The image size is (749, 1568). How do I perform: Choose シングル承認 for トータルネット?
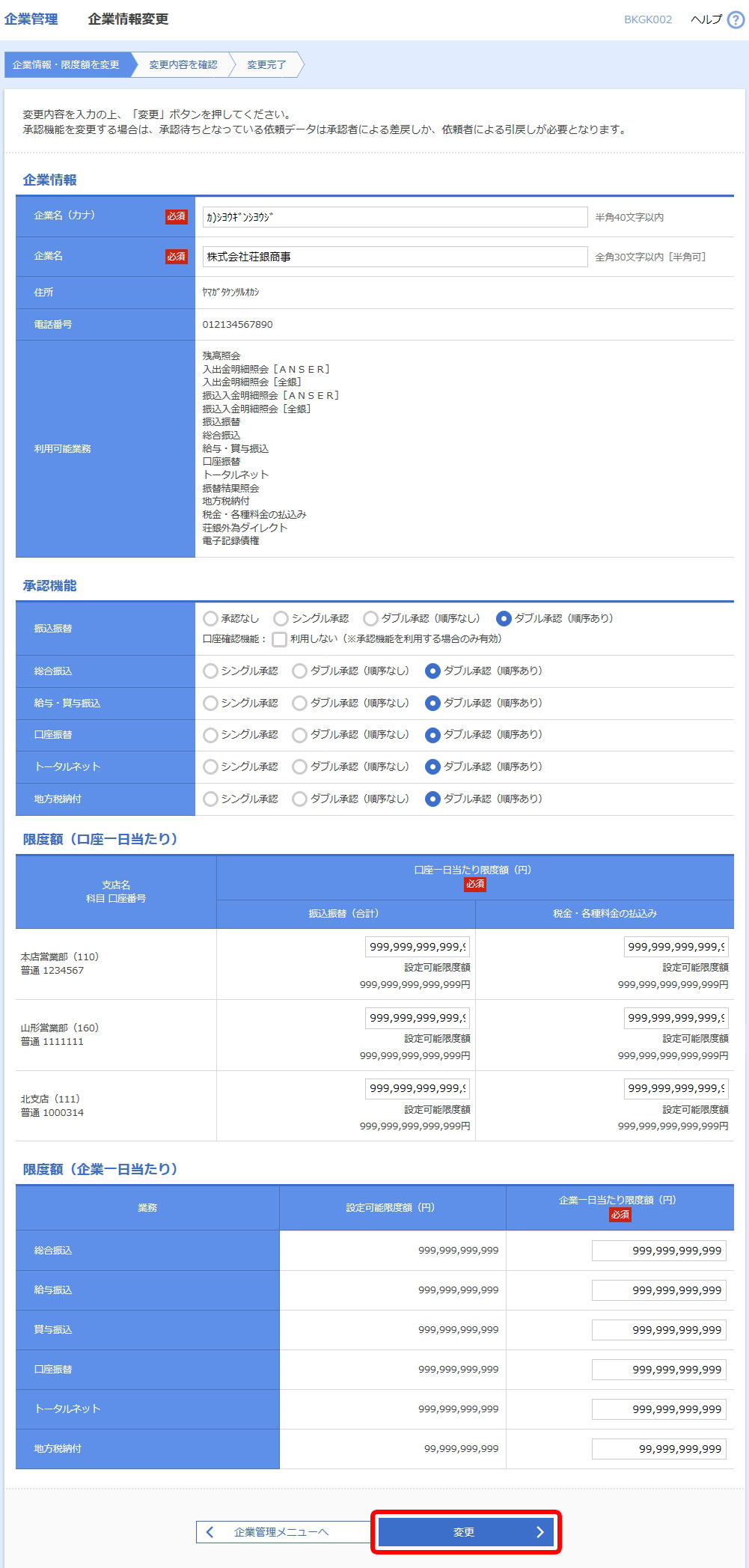click(211, 766)
